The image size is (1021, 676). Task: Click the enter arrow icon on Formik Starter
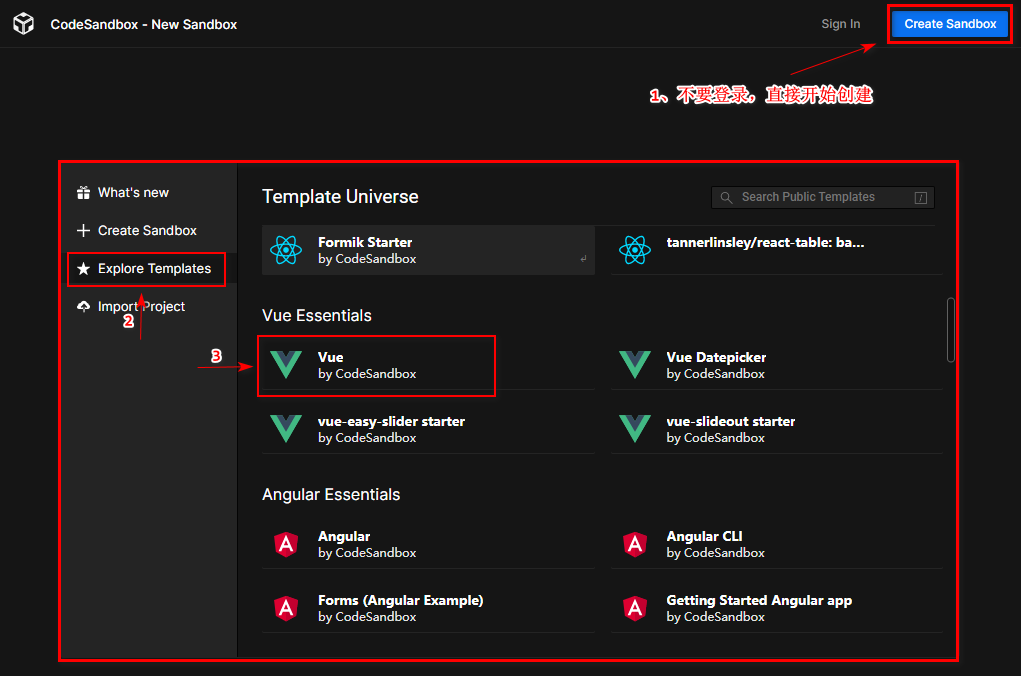coord(583,259)
